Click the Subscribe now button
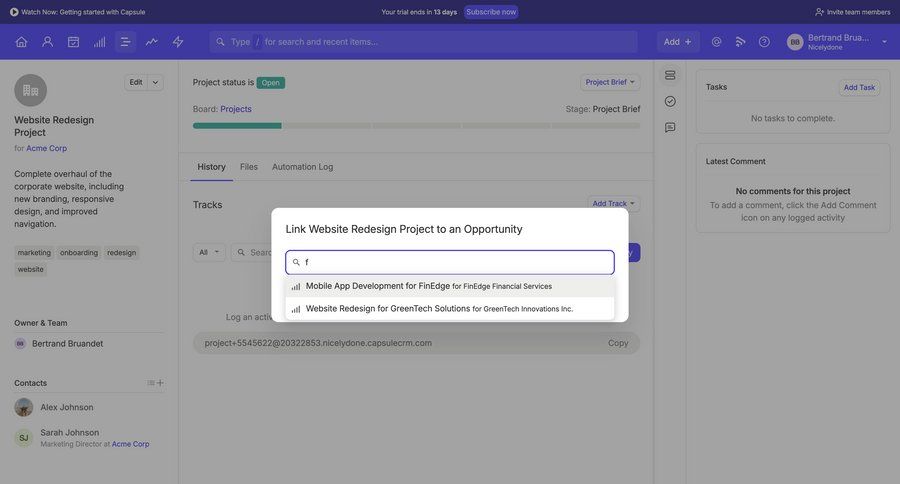This screenshot has width=900, height=484. (x=491, y=12)
